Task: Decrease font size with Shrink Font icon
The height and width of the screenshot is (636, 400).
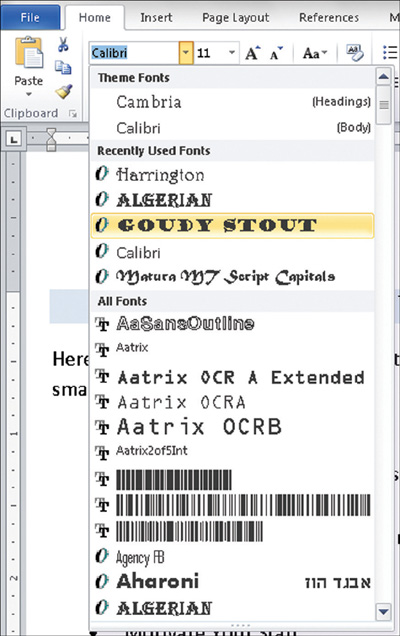Action: 276,53
